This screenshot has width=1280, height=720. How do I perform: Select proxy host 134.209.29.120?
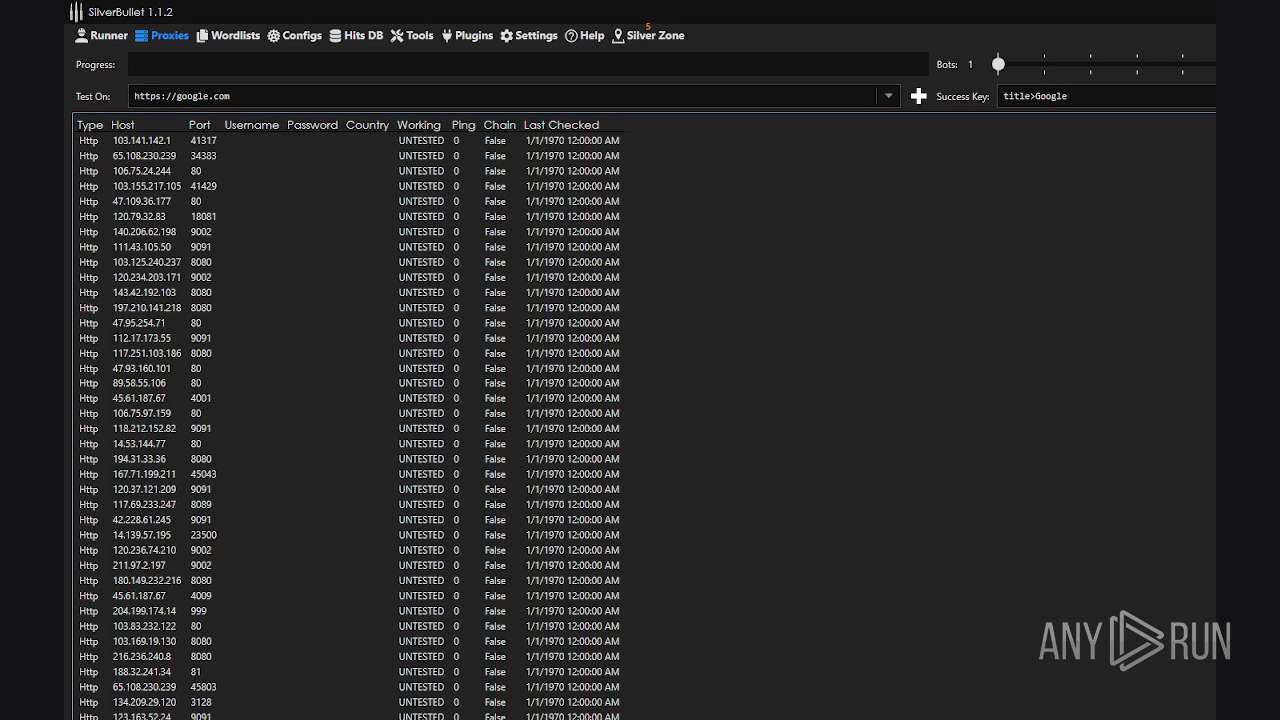[x=144, y=702]
